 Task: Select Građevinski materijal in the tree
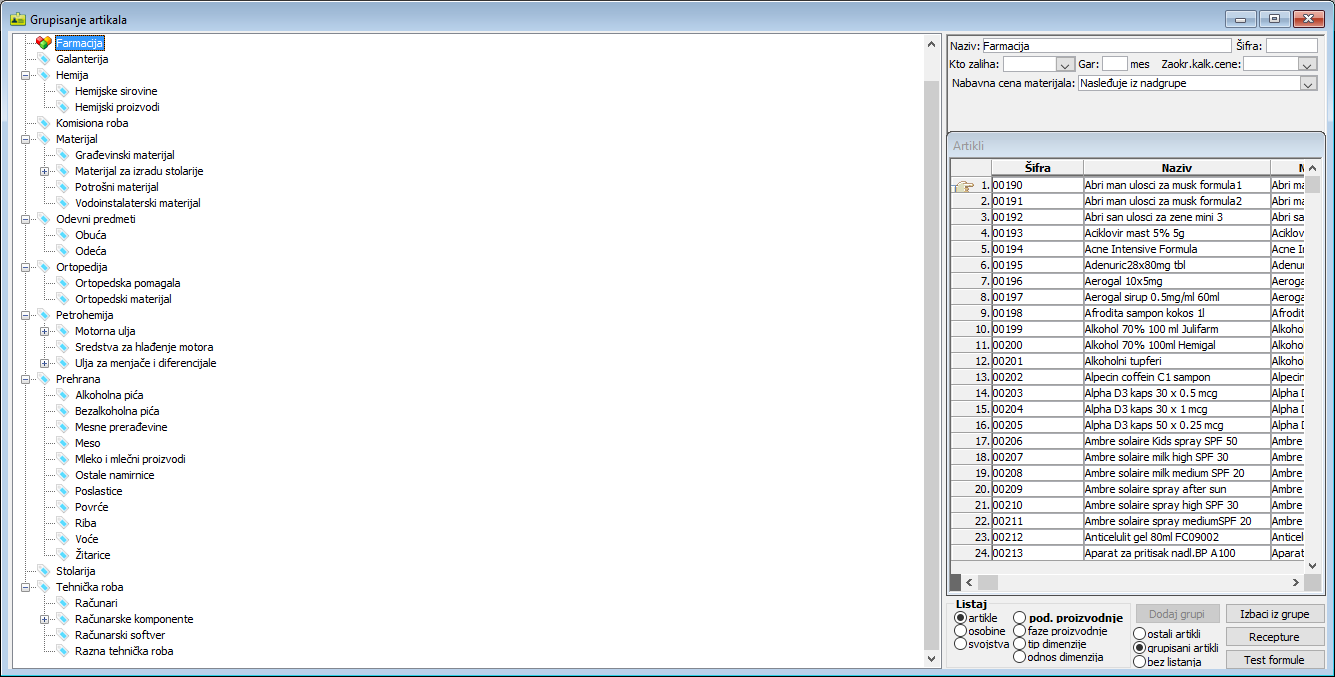[x=124, y=155]
